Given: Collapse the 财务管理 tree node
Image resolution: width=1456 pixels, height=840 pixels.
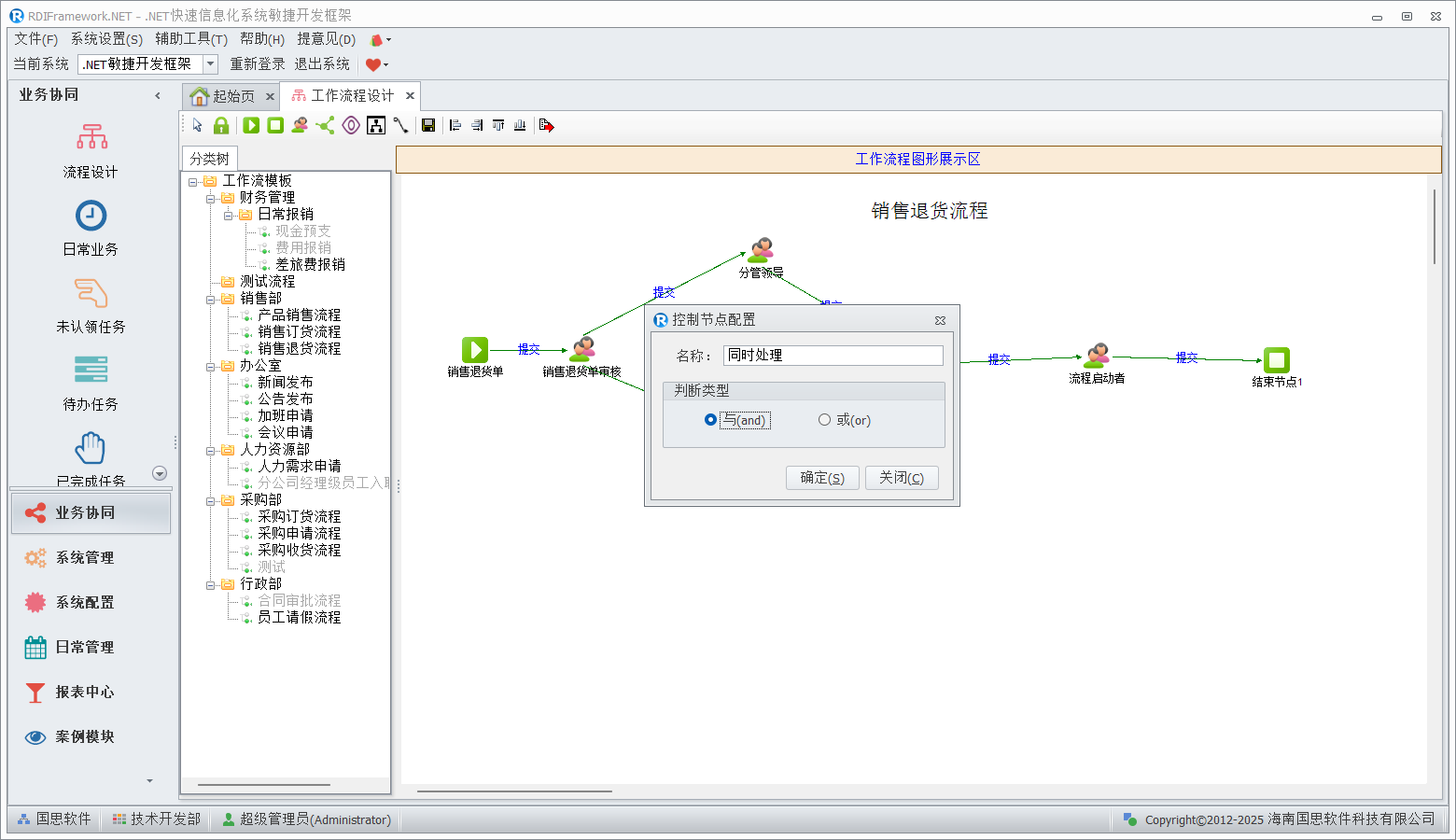Looking at the screenshot, I should click(211, 198).
